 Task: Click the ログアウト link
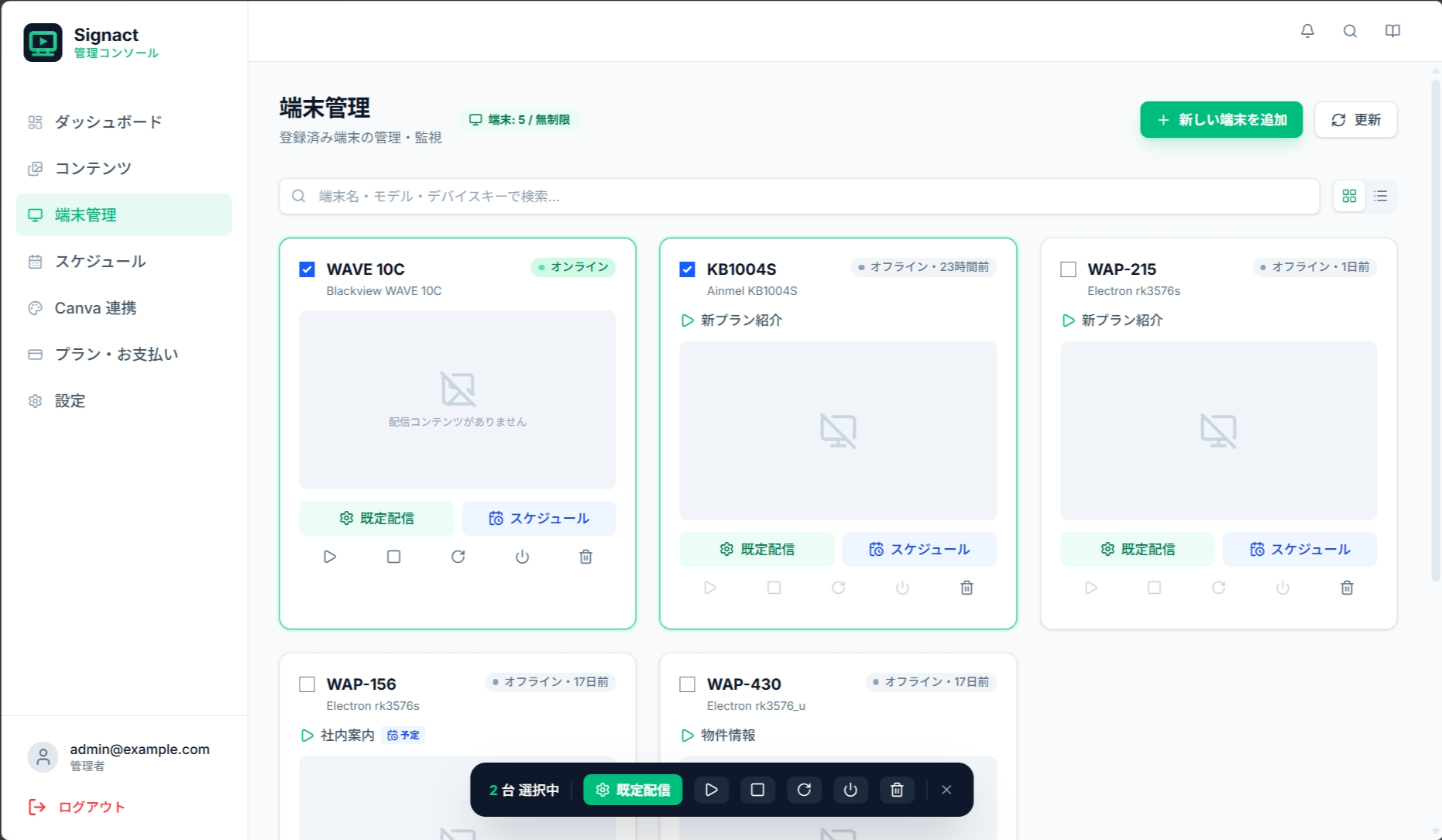pyautogui.click(x=77, y=807)
